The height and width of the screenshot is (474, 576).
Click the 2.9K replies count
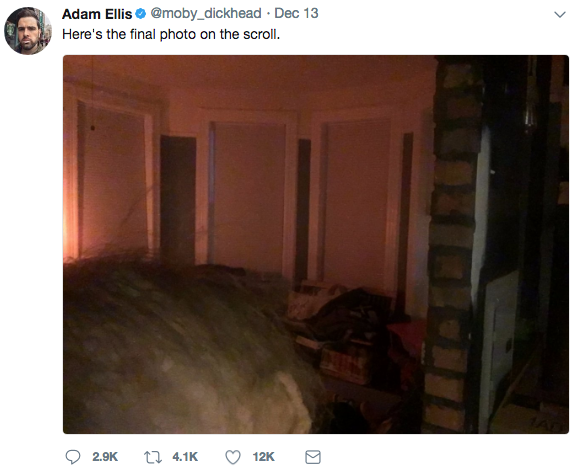pos(105,457)
